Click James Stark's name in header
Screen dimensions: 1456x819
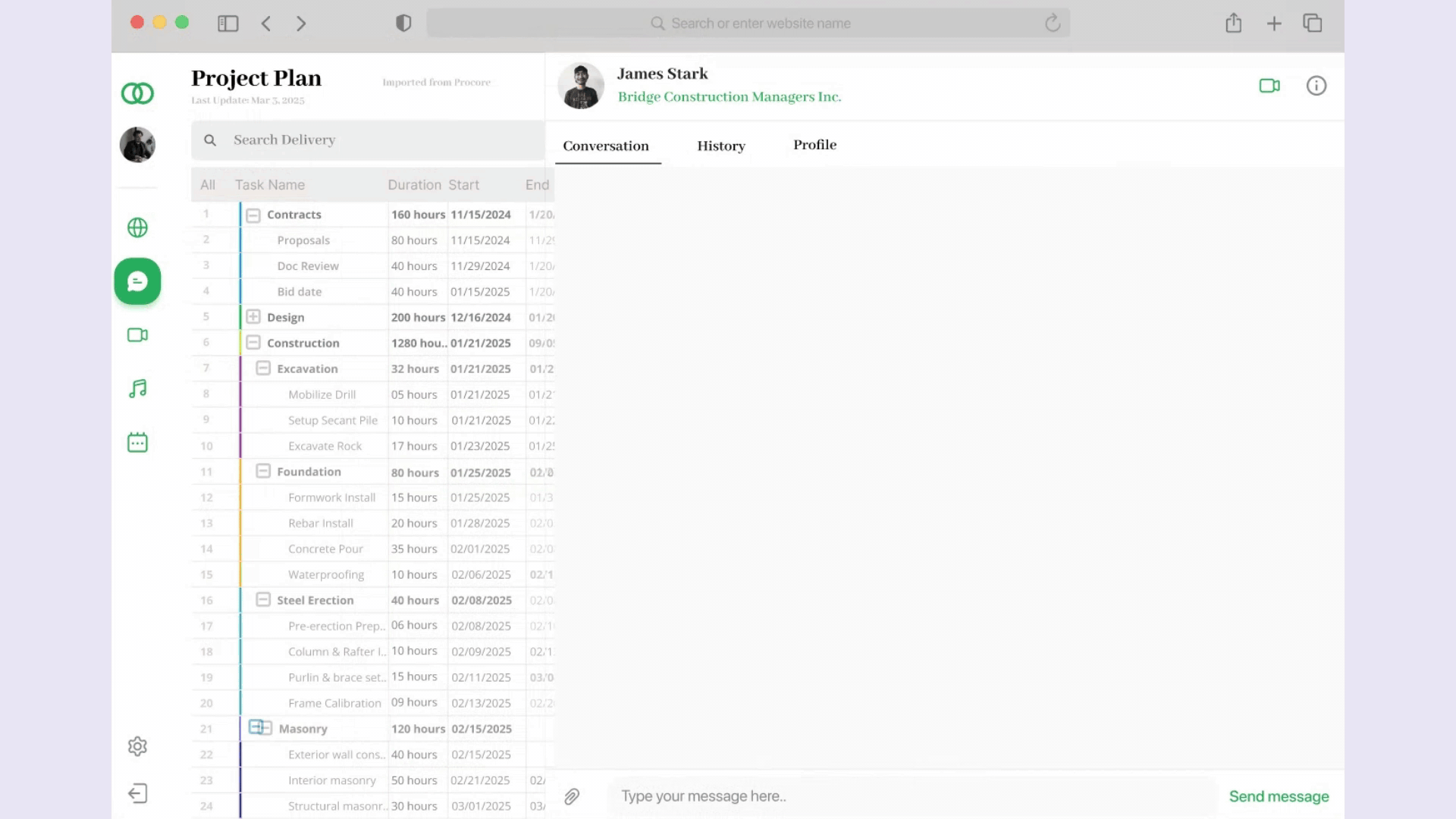pyautogui.click(x=662, y=74)
